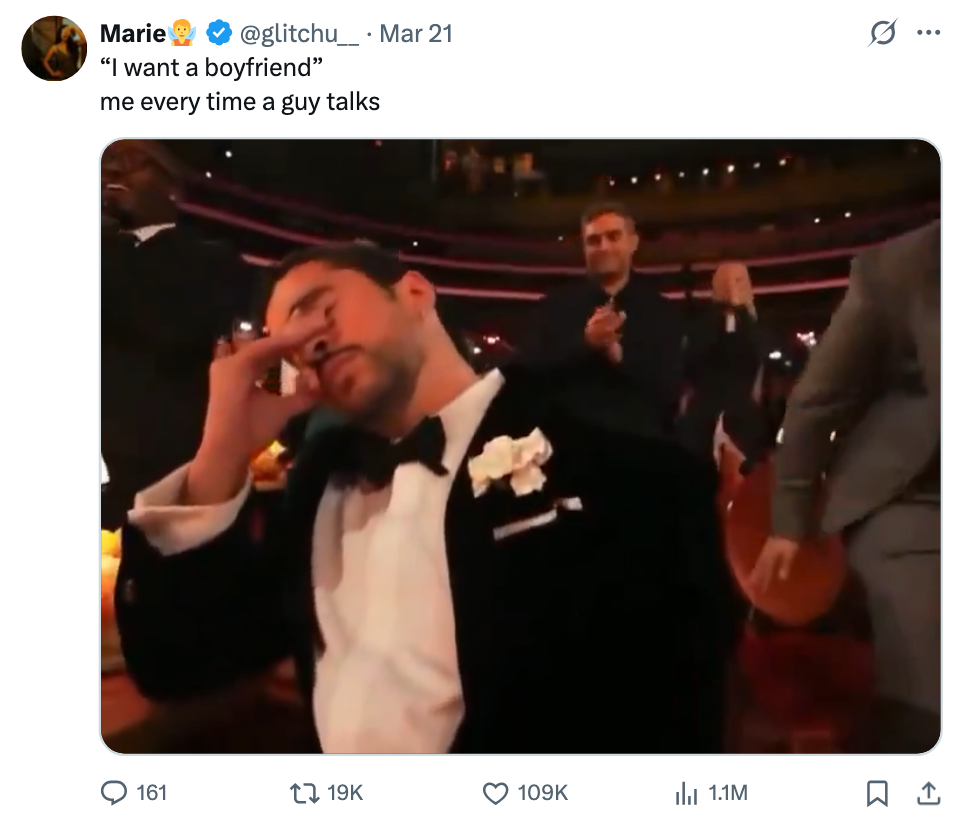This screenshot has width=958, height=826.
Task: Click the Mar 21 timestamp
Action: click(416, 34)
